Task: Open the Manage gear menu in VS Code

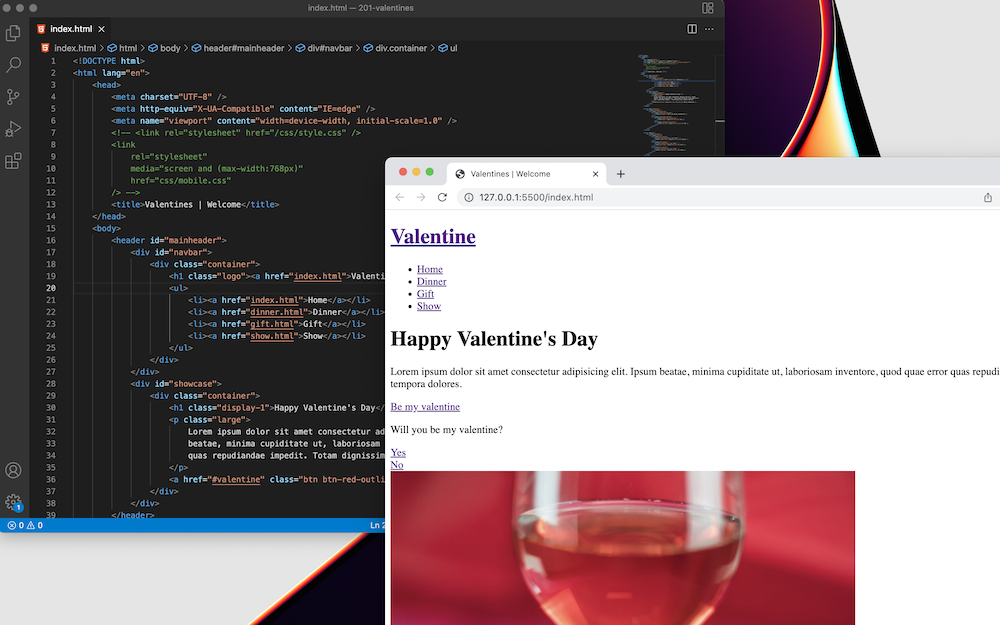Action: [x=13, y=502]
